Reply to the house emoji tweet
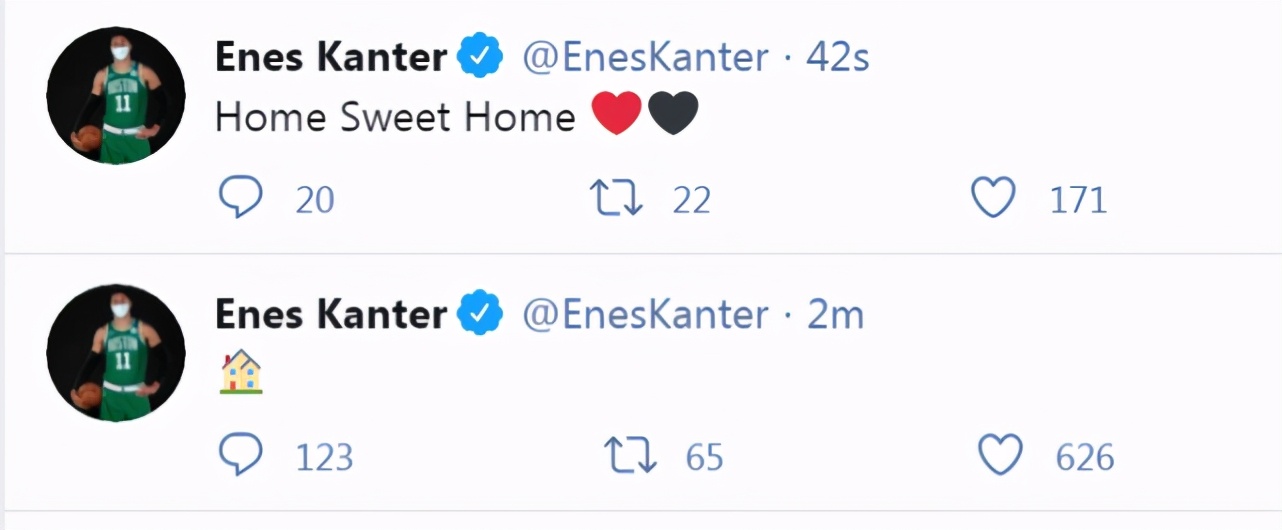1282x530 pixels. [x=240, y=456]
